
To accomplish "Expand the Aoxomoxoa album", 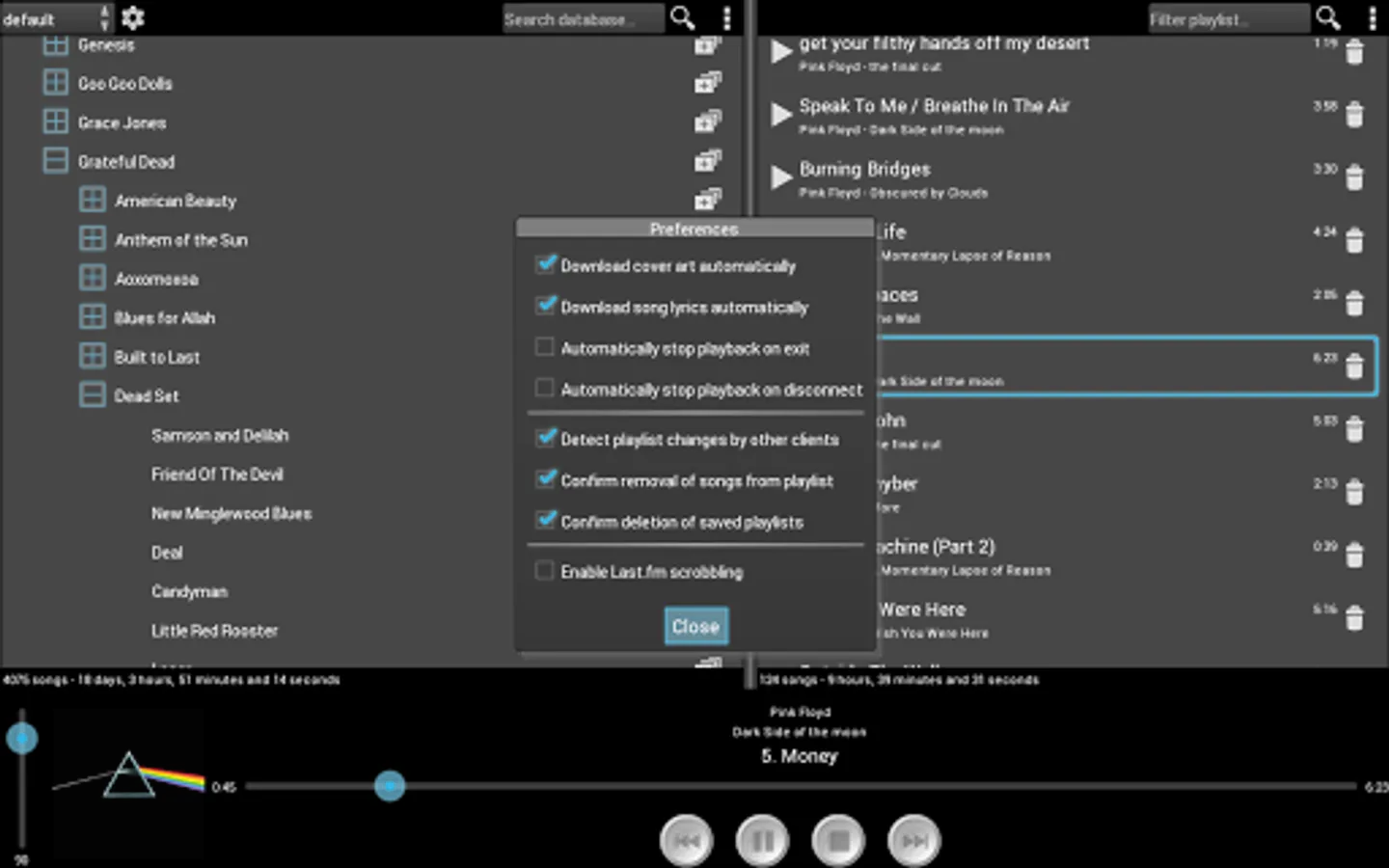I will tap(93, 278).
